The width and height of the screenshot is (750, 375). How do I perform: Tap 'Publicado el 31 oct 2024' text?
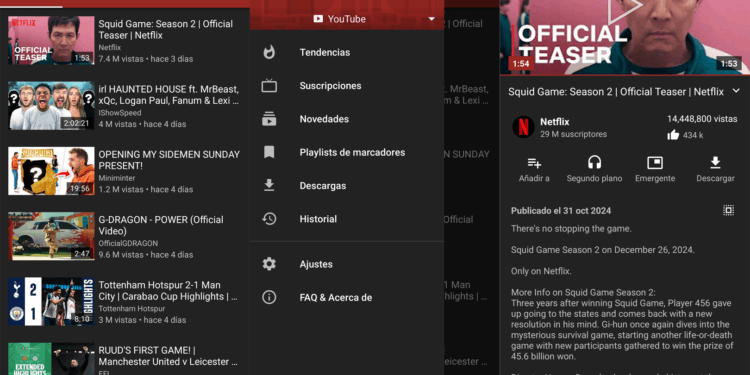click(561, 211)
